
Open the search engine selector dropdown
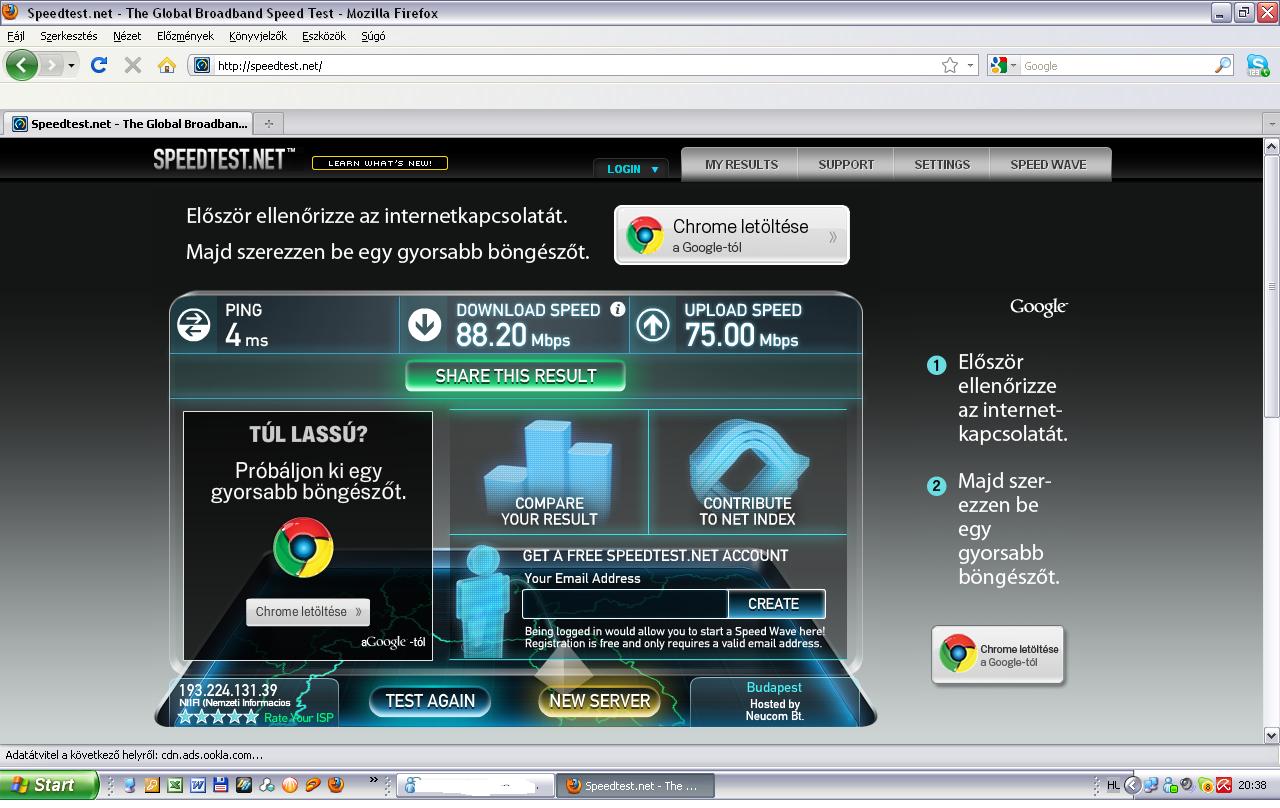[x=1003, y=65]
